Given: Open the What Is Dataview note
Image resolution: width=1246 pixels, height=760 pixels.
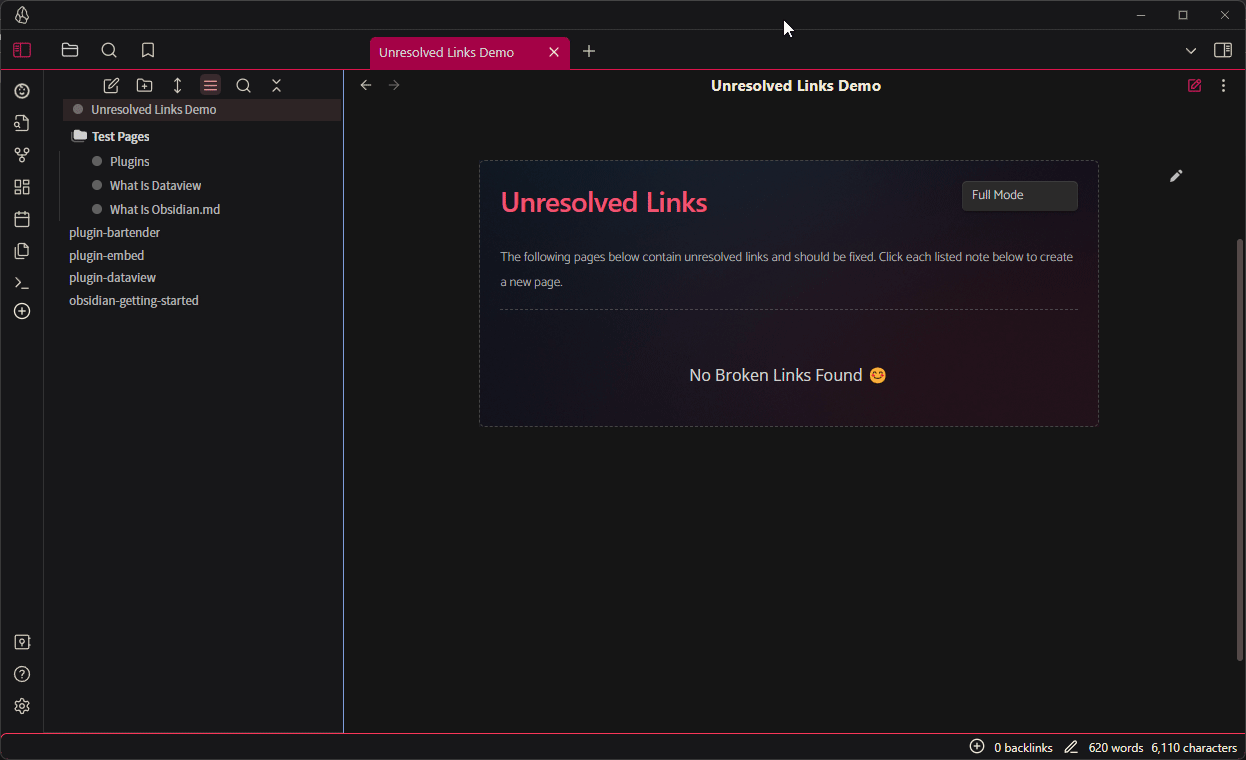Looking at the screenshot, I should tap(155, 185).
